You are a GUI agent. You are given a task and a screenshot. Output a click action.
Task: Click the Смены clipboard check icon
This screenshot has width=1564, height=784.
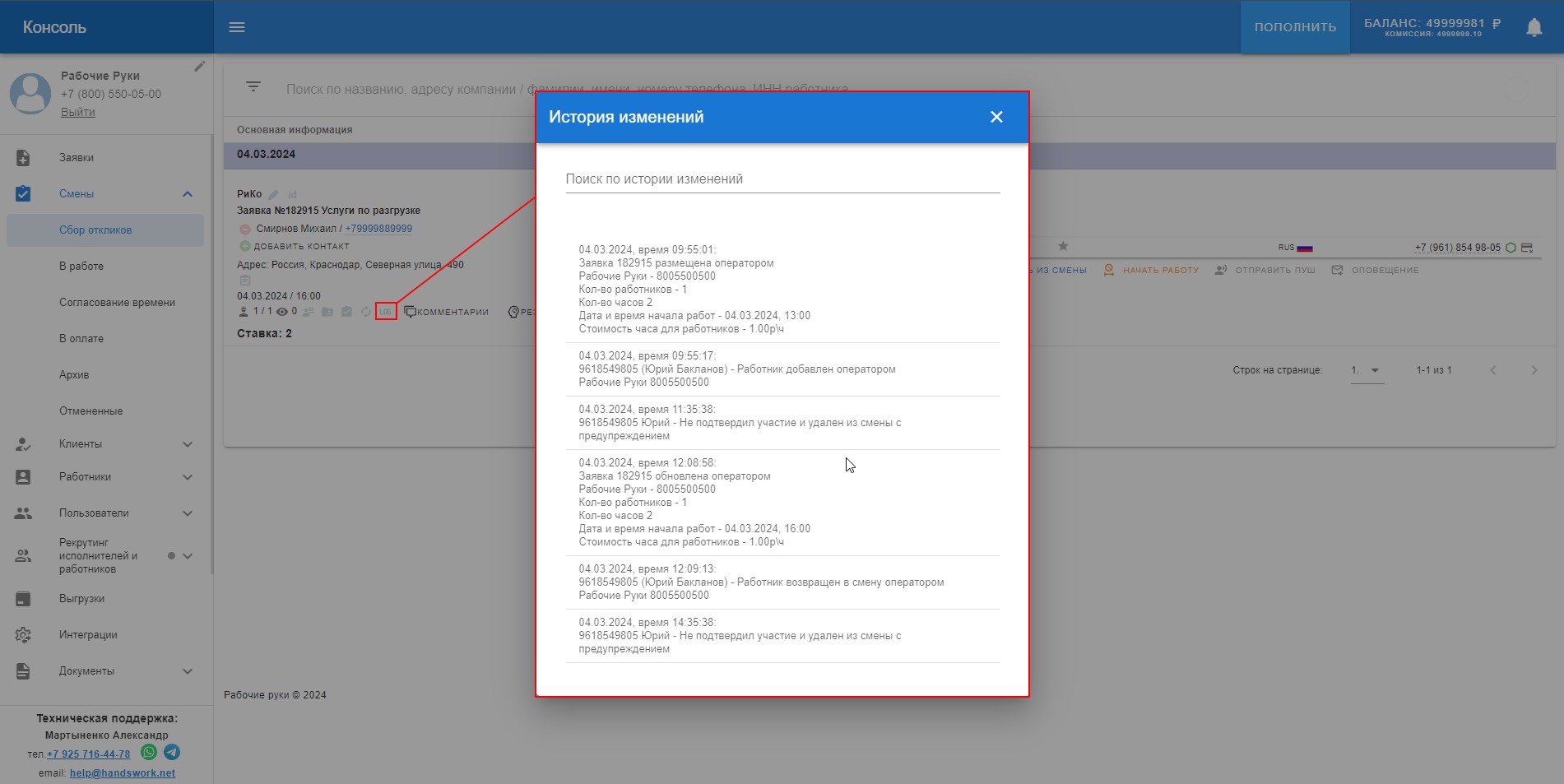23,193
